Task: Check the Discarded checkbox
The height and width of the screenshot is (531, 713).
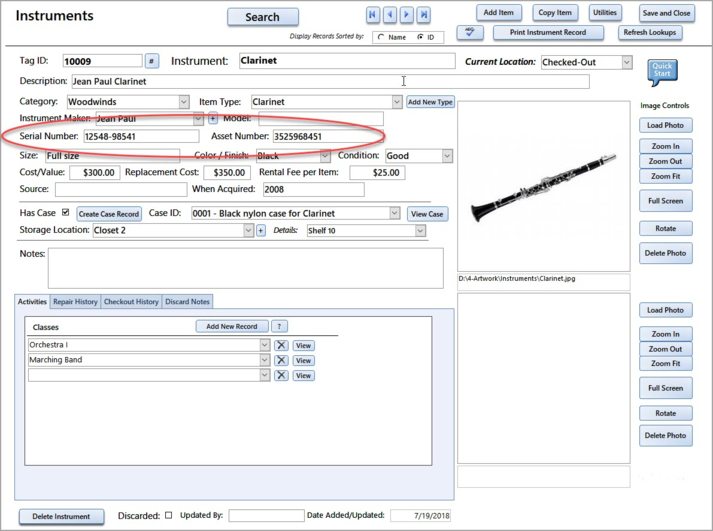Action: click(x=168, y=516)
